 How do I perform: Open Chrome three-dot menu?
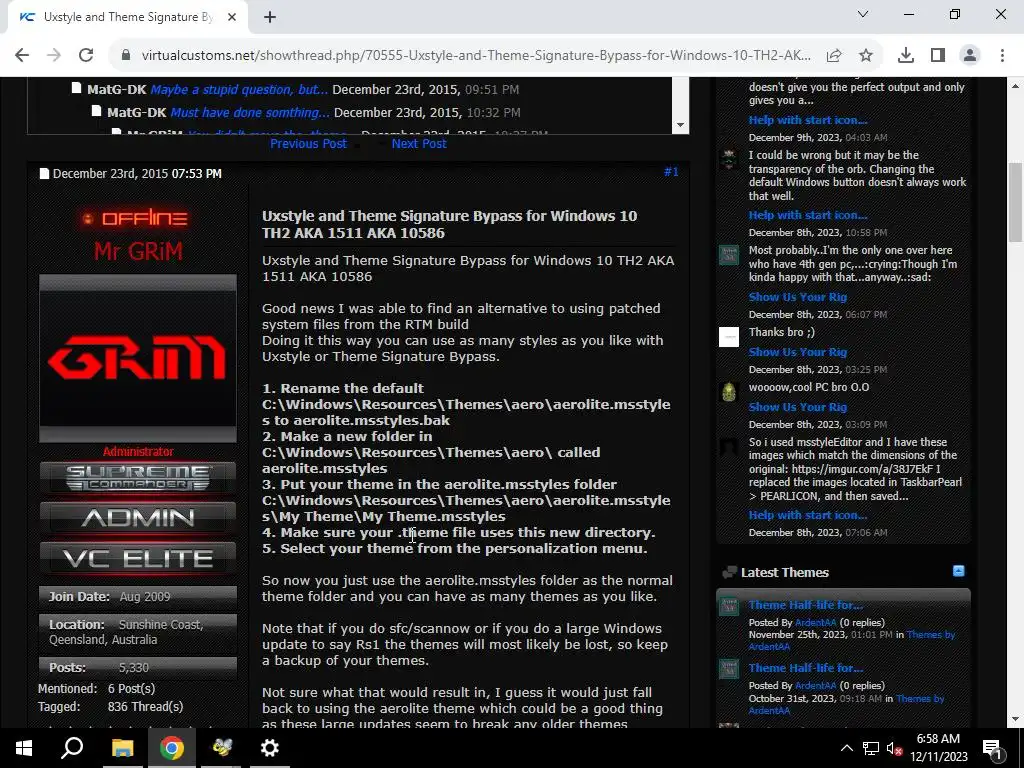click(1002, 56)
